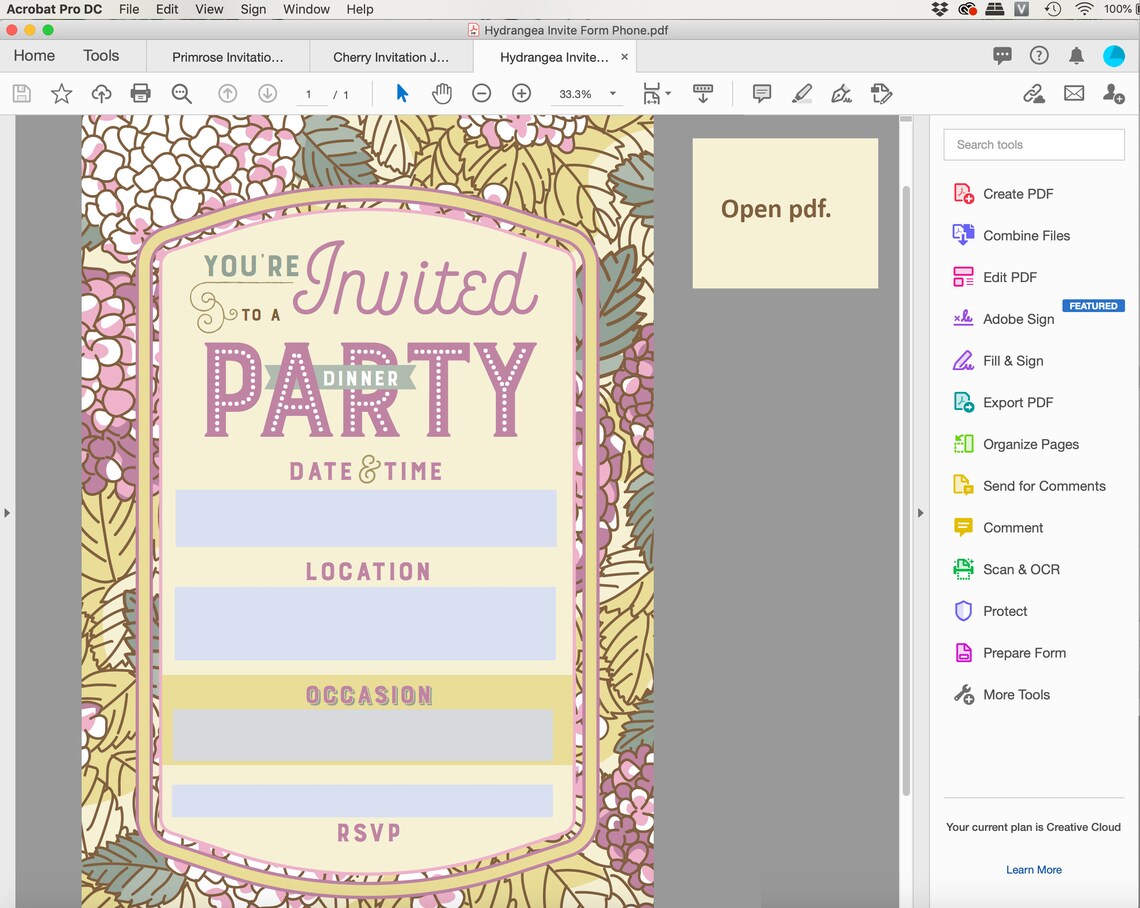
Task: Expand the page display options dropdown
Action: coord(668,93)
